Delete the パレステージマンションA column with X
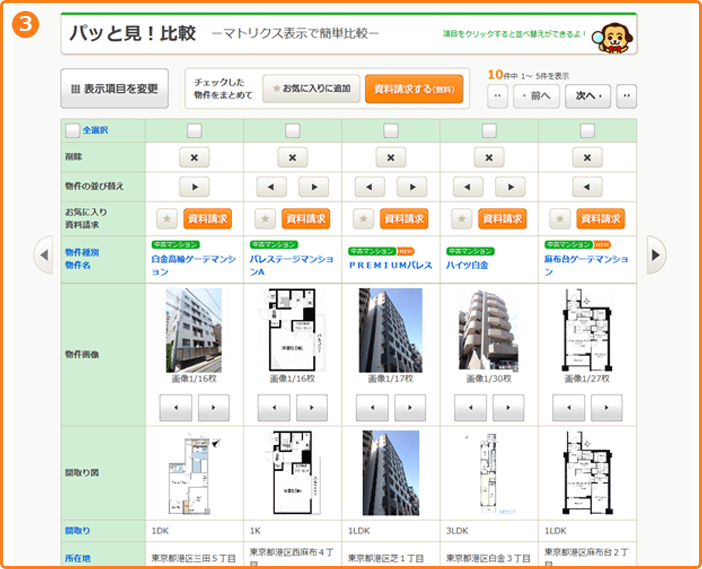Image resolution: width=702 pixels, height=569 pixels. pyautogui.click(x=292, y=158)
